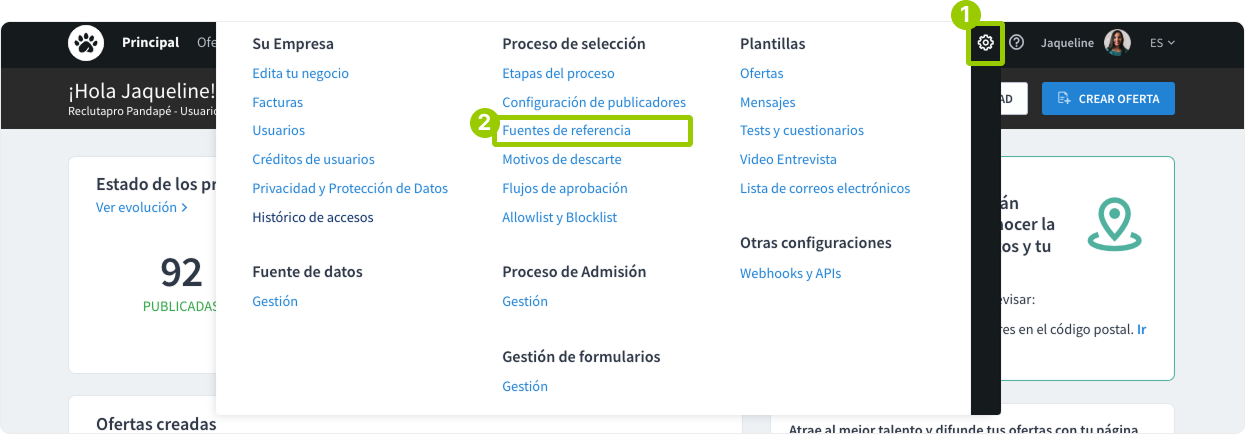This screenshot has width=1245, height=434.
Task: Open Gestión under Fuente de datos
Action: 275,301
